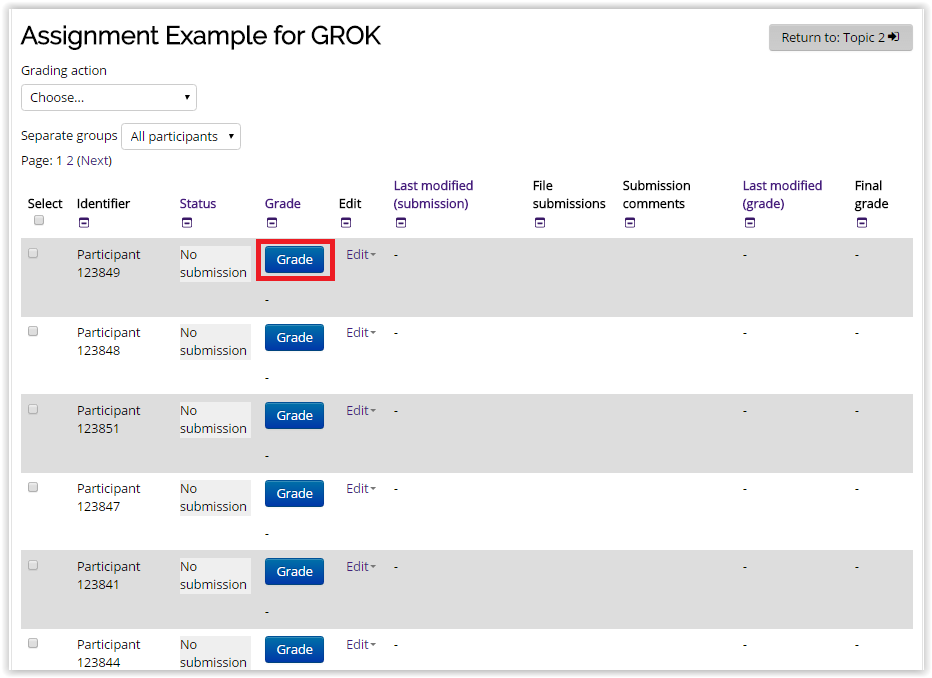Go to page 2 of participants
The height and width of the screenshot is (678, 932).
(x=70, y=160)
